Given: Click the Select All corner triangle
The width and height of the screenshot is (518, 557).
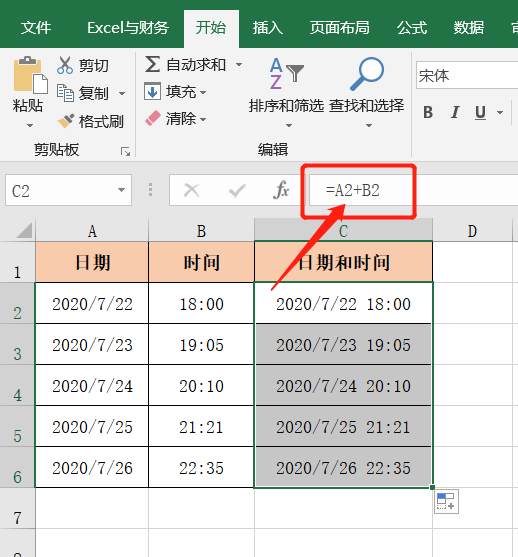Looking at the screenshot, I should (x=25, y=230).
